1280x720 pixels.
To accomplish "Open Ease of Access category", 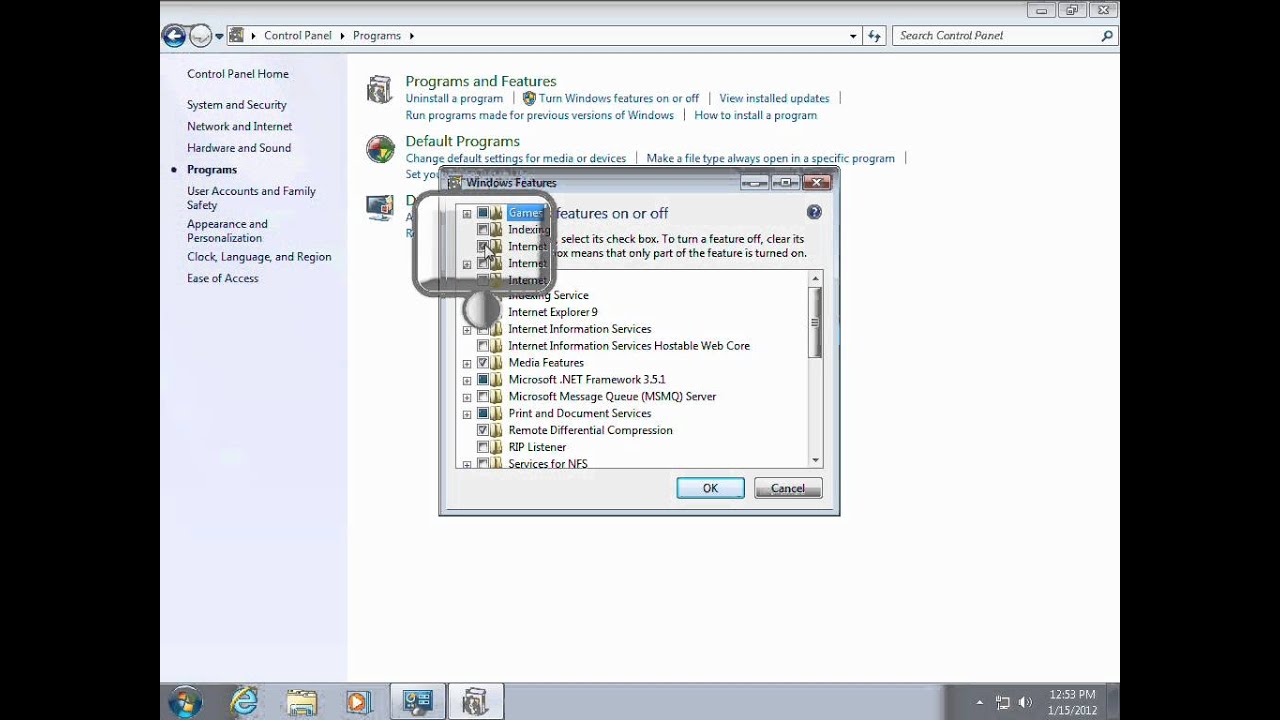I will point(223,278).
